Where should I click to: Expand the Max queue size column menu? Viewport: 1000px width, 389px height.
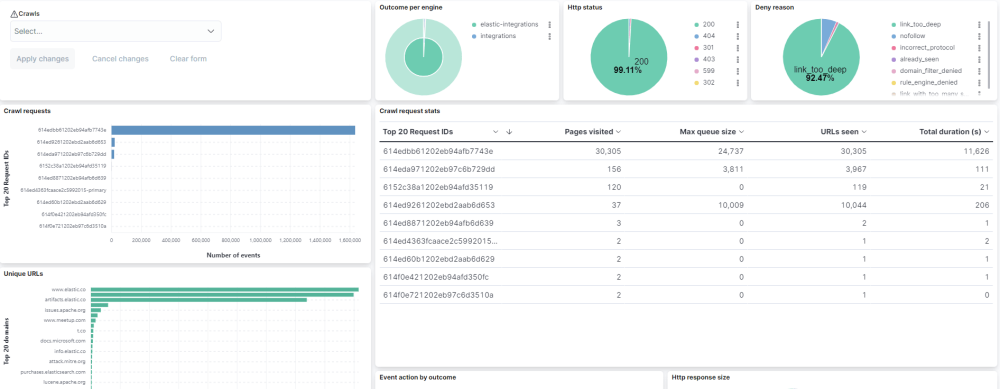742,132
